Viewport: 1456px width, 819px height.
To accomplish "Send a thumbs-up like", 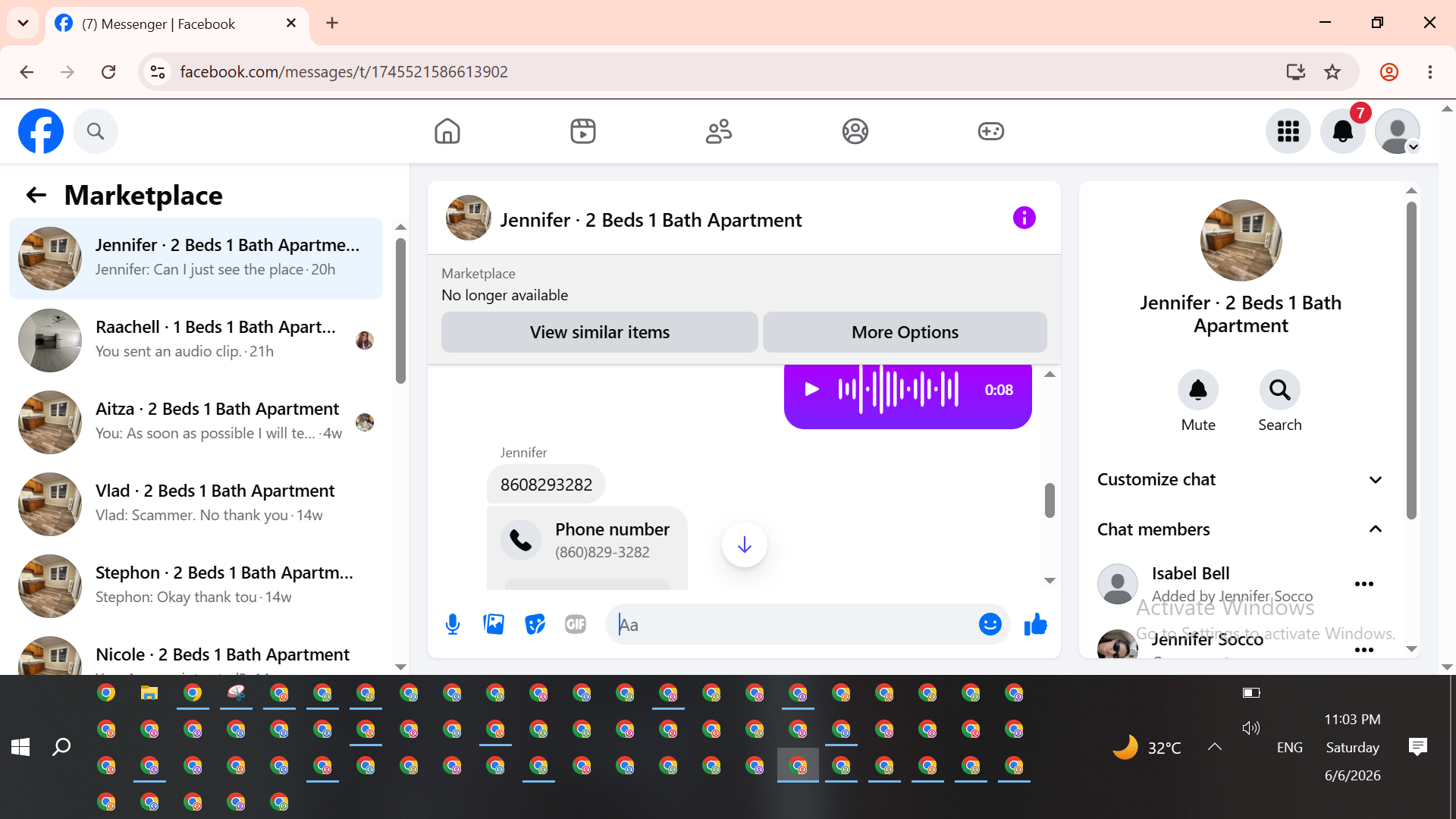I will coord(1036,625).
